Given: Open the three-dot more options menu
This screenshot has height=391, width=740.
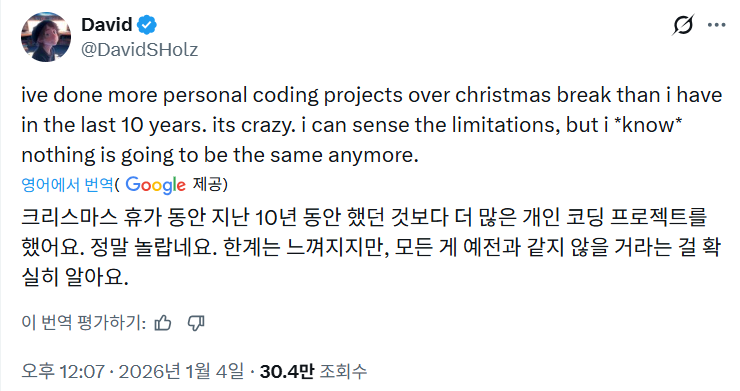Looking at the screenshot, I should (x=716, y=25).
